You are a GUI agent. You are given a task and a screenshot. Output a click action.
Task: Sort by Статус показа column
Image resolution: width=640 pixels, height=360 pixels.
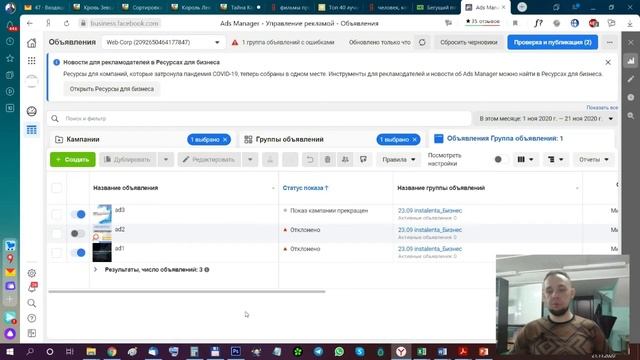[x=305, y=188]
